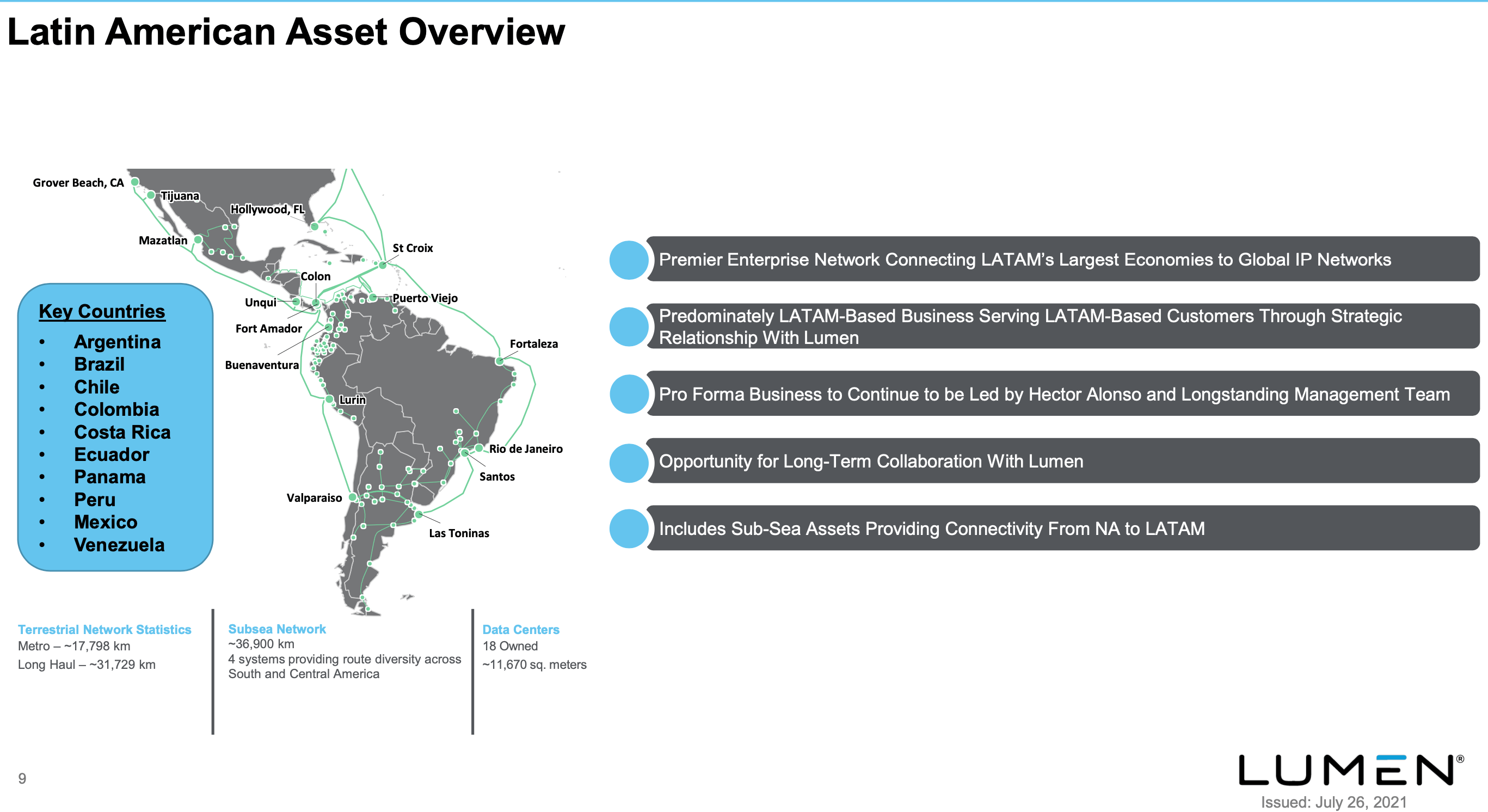The image size is (1488, 812).
Task: Select the Hollywood, FL map label
Action: (267, 209)
